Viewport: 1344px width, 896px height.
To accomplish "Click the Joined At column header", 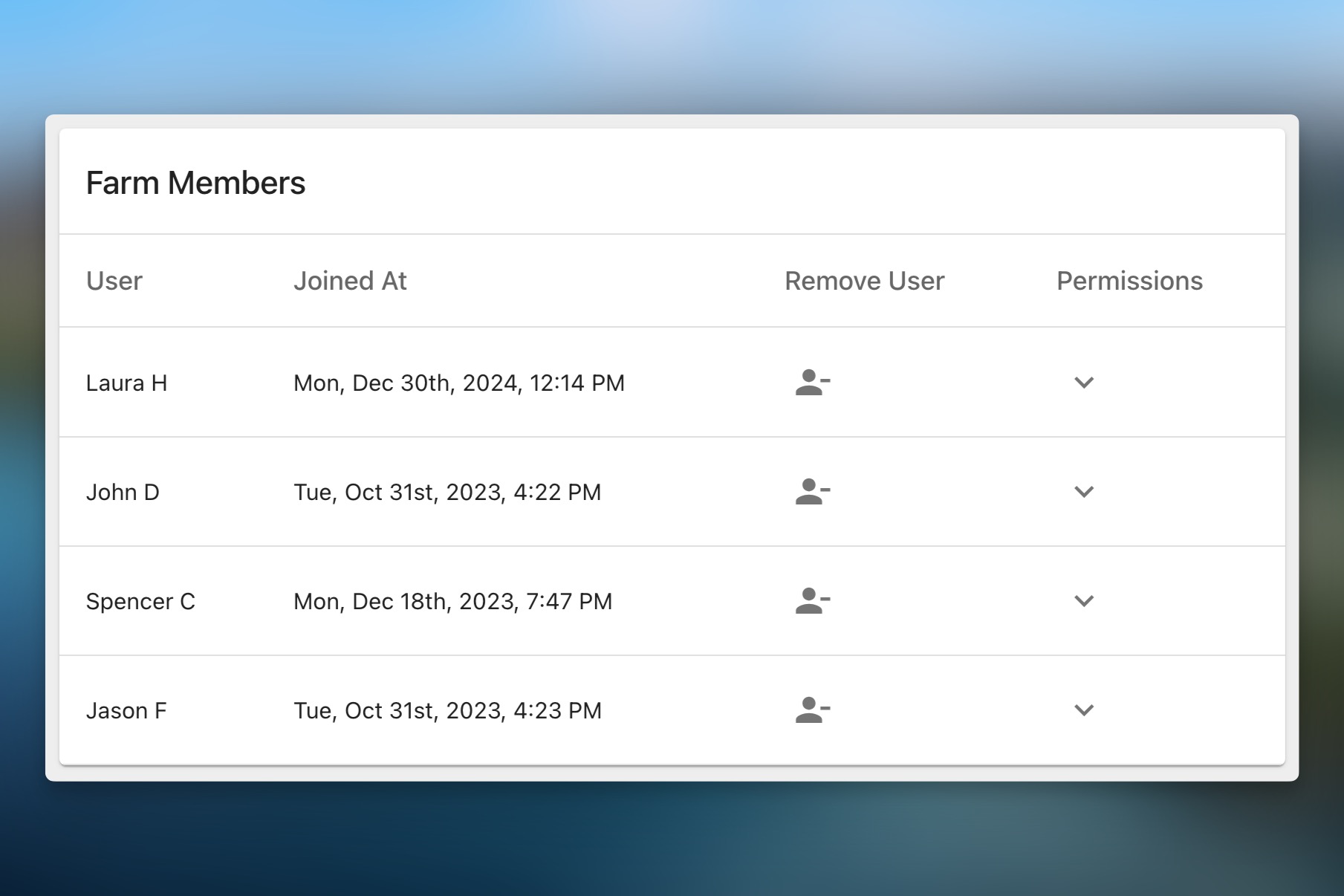I will [351, 281].
